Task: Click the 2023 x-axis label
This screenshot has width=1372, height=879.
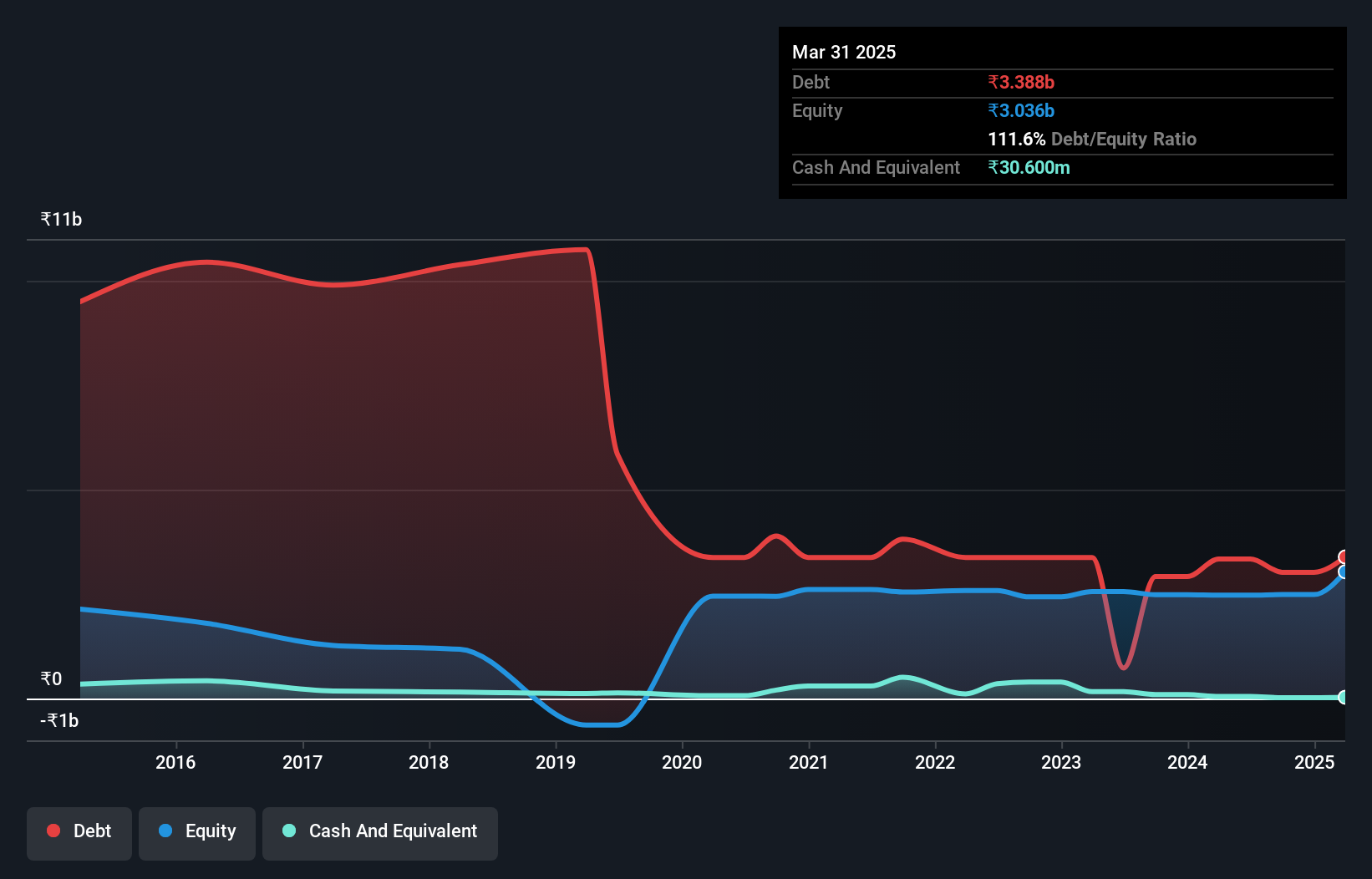Action: tap(1061, 762)
